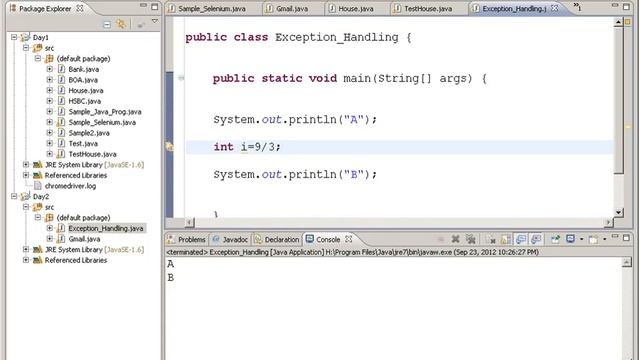Expand Bank.java in the tree

pos(50,69)
